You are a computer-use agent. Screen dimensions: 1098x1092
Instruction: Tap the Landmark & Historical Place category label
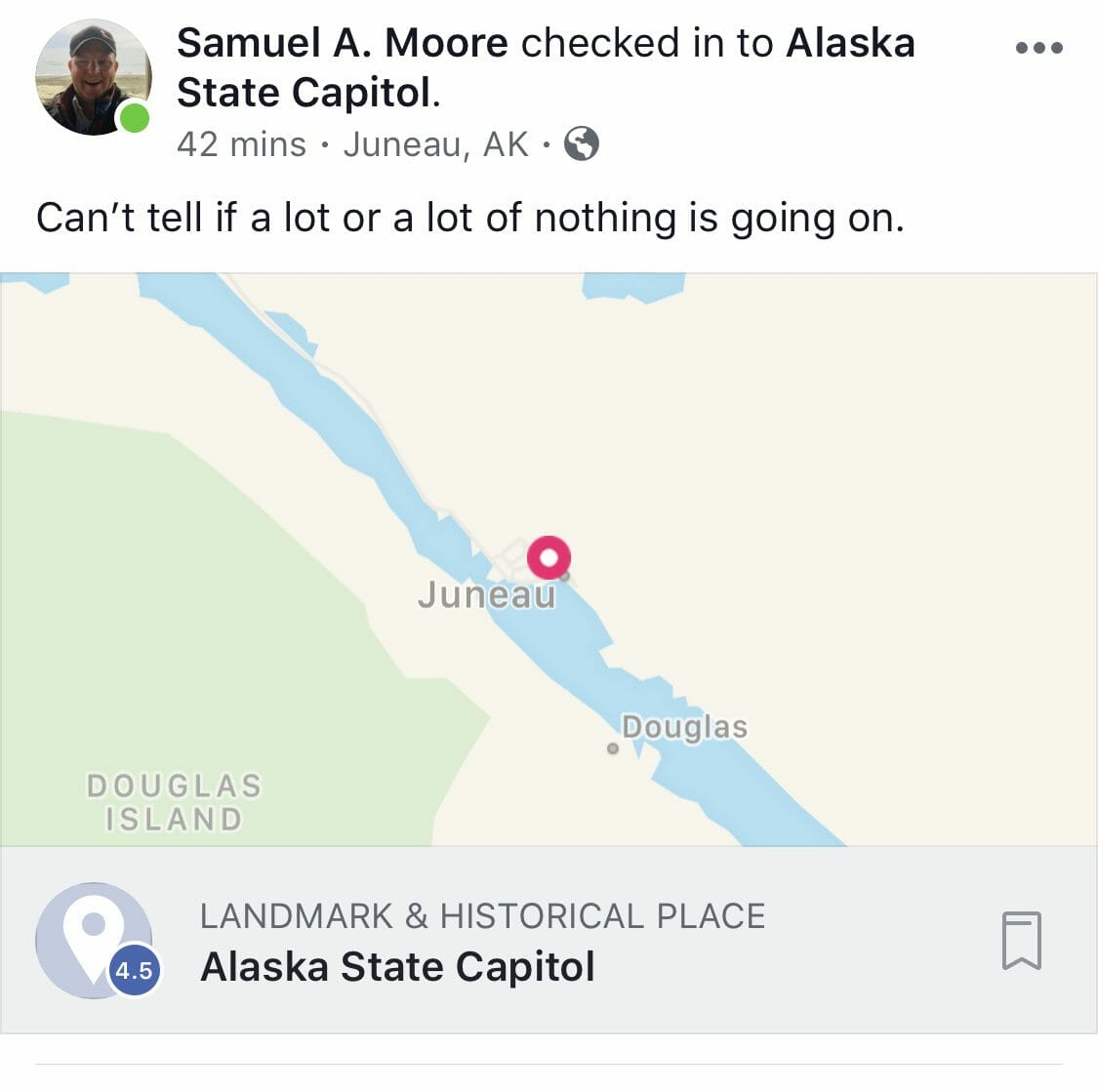[483, 916]
